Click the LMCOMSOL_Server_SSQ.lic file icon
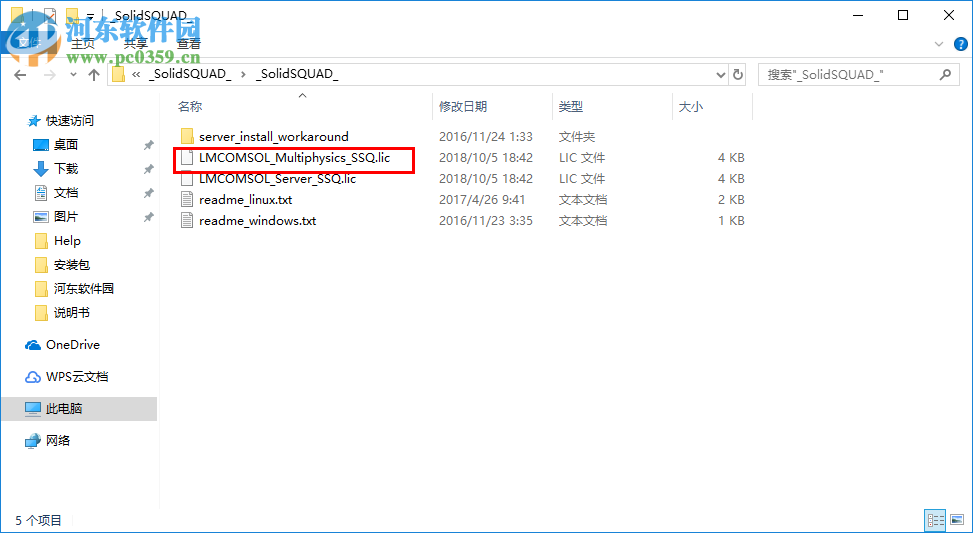Viewport: 973px width, 533px height. (187, 179)
